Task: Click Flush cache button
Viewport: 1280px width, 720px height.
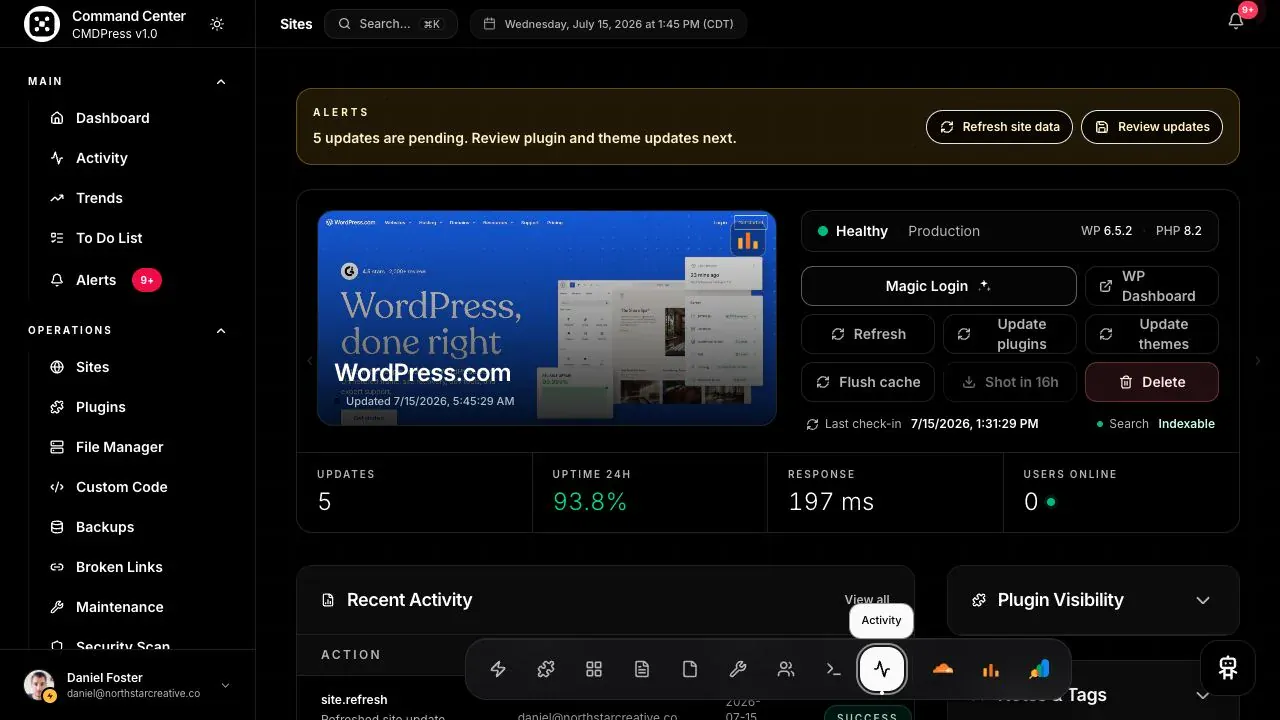Action: (x=868, y=382)
